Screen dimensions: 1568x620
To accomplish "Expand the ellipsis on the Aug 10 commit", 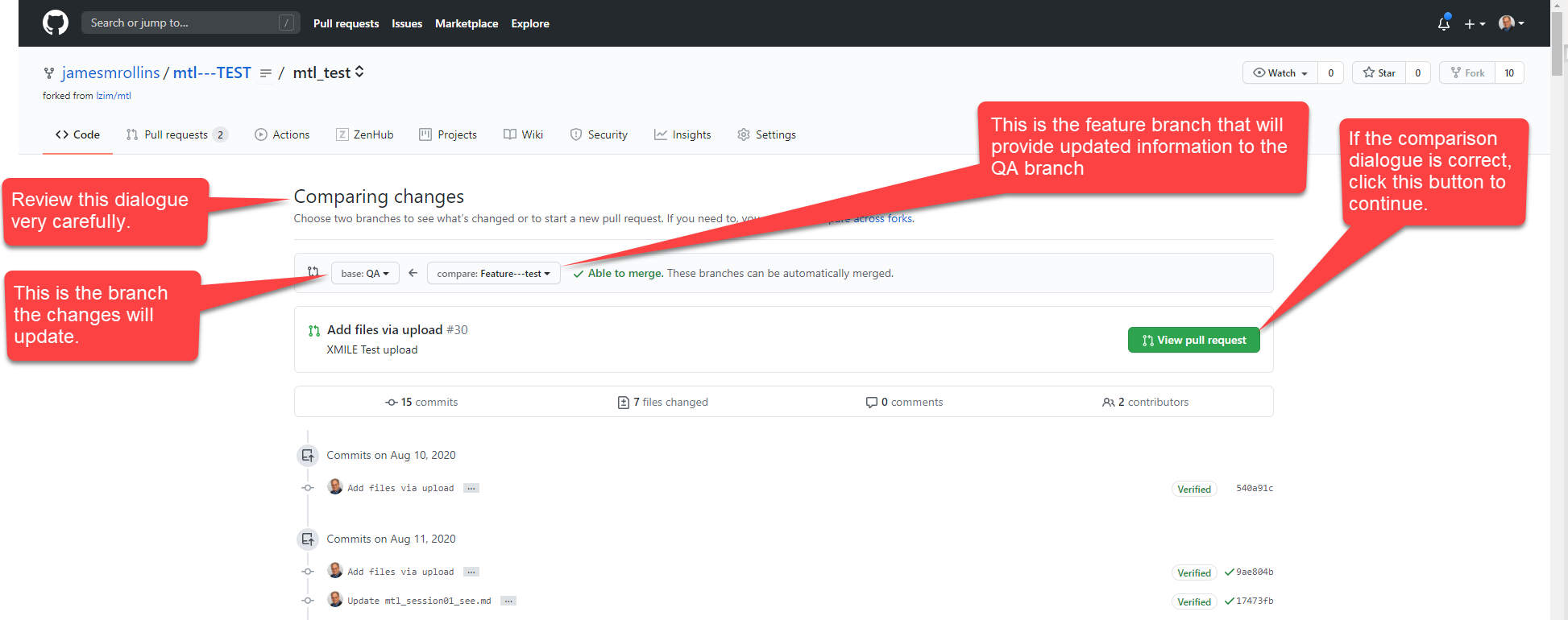I will coord(471,488).
